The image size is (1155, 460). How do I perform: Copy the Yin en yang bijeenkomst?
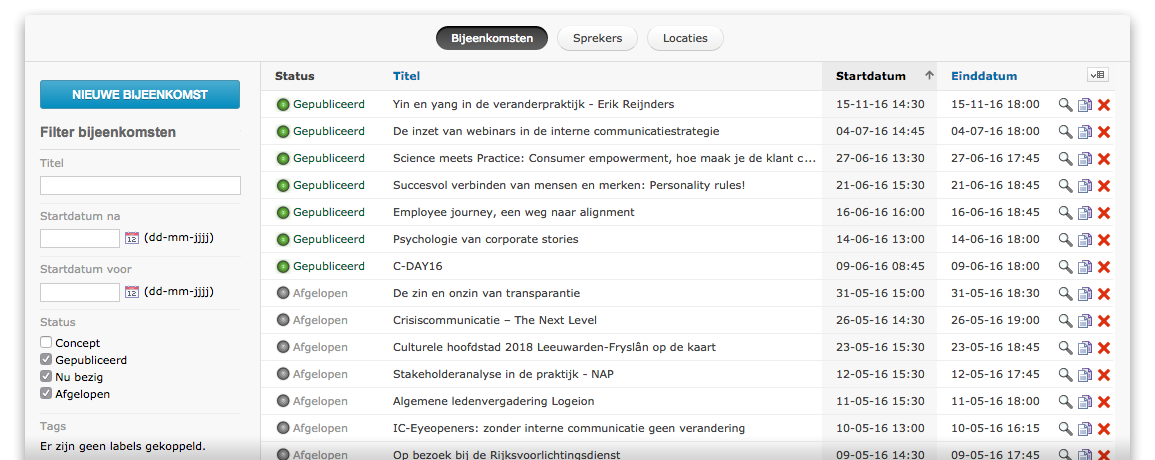click(1084, 105)
